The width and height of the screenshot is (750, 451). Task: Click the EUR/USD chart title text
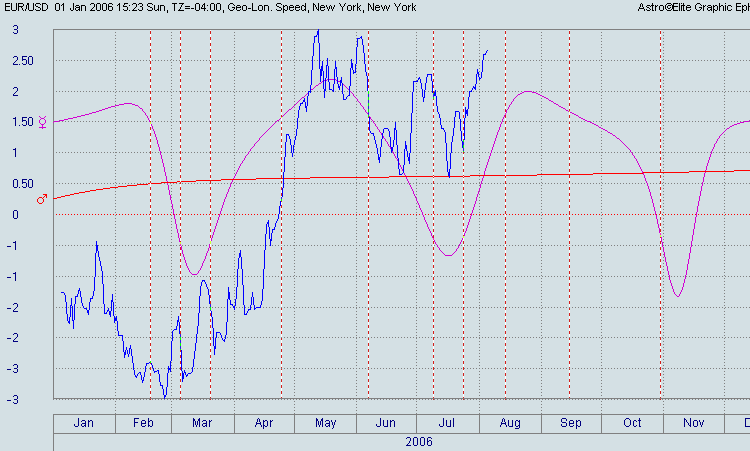coord(26,8)
